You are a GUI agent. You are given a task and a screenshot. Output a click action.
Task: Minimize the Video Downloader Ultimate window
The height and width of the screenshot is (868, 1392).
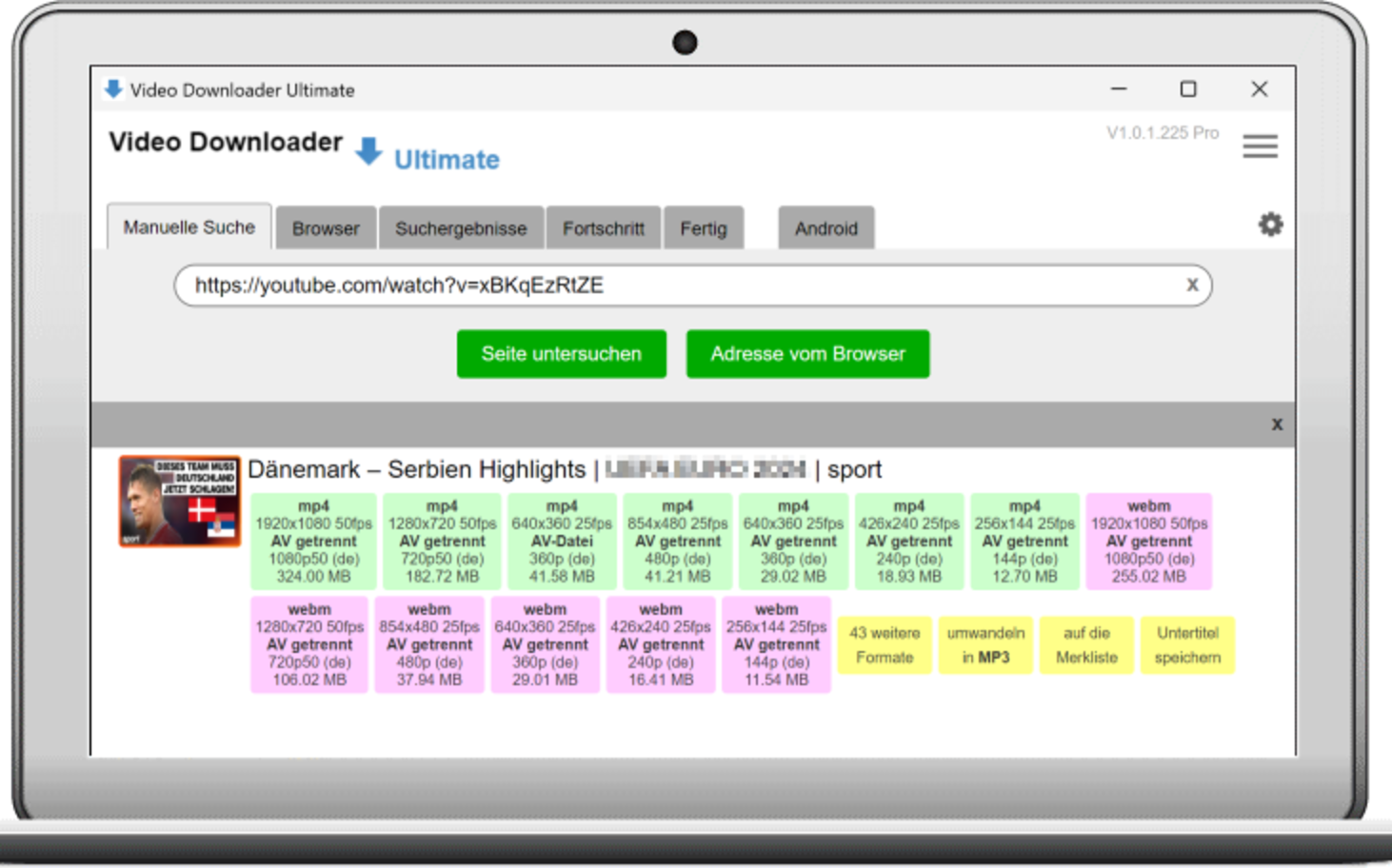pyautogui.click(x=1119, y=89)
